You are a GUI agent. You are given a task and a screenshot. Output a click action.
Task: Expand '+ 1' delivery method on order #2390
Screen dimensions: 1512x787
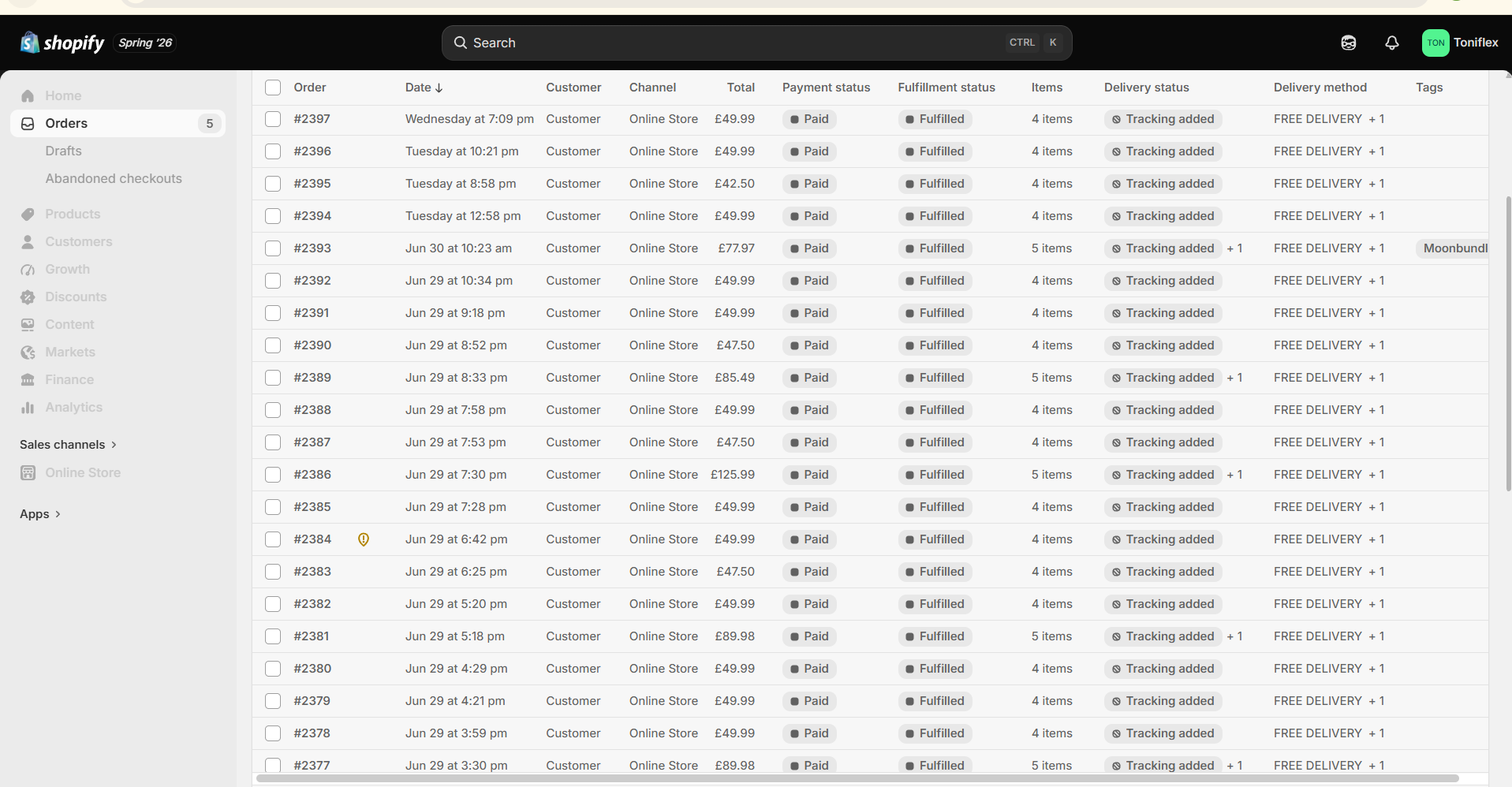(x=1377, y=345)
